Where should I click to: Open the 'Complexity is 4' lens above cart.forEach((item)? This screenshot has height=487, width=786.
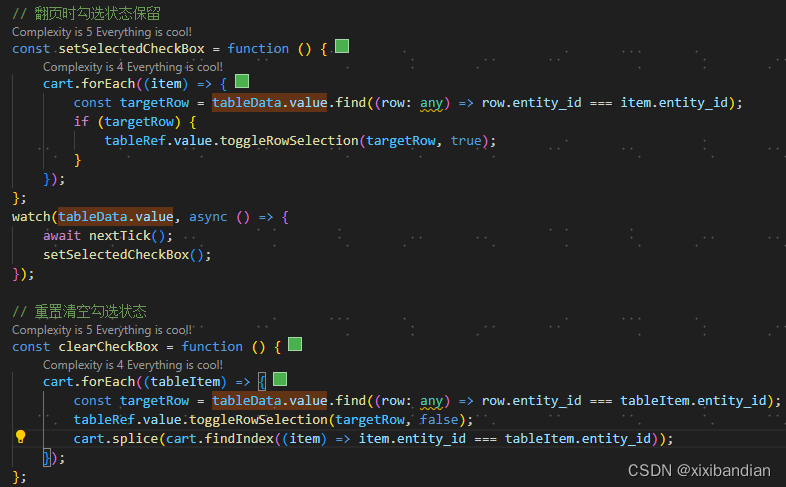point(133,67)
